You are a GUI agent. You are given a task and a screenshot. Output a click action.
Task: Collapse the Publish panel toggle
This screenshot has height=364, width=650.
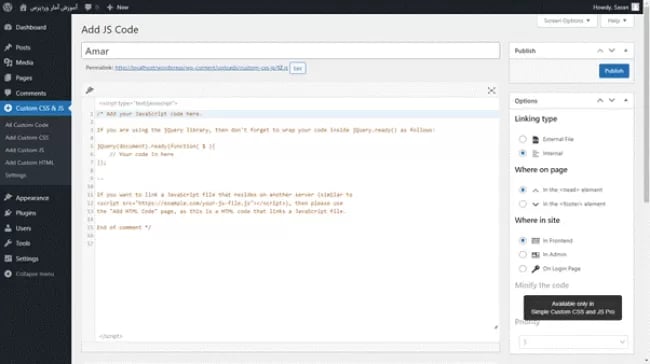626,51
